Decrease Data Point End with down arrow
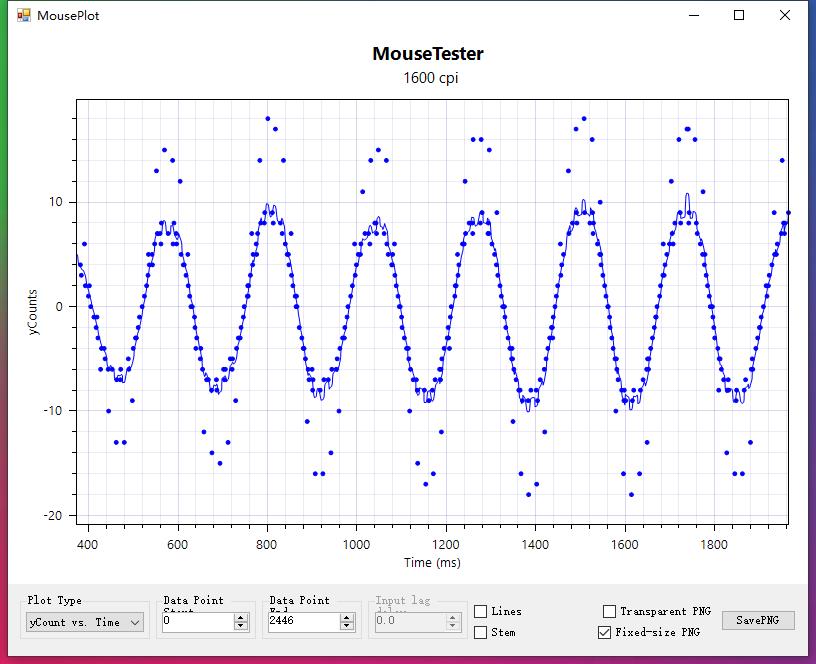The width and height of the screenshot is (816, 664). (x=346, y=626)
